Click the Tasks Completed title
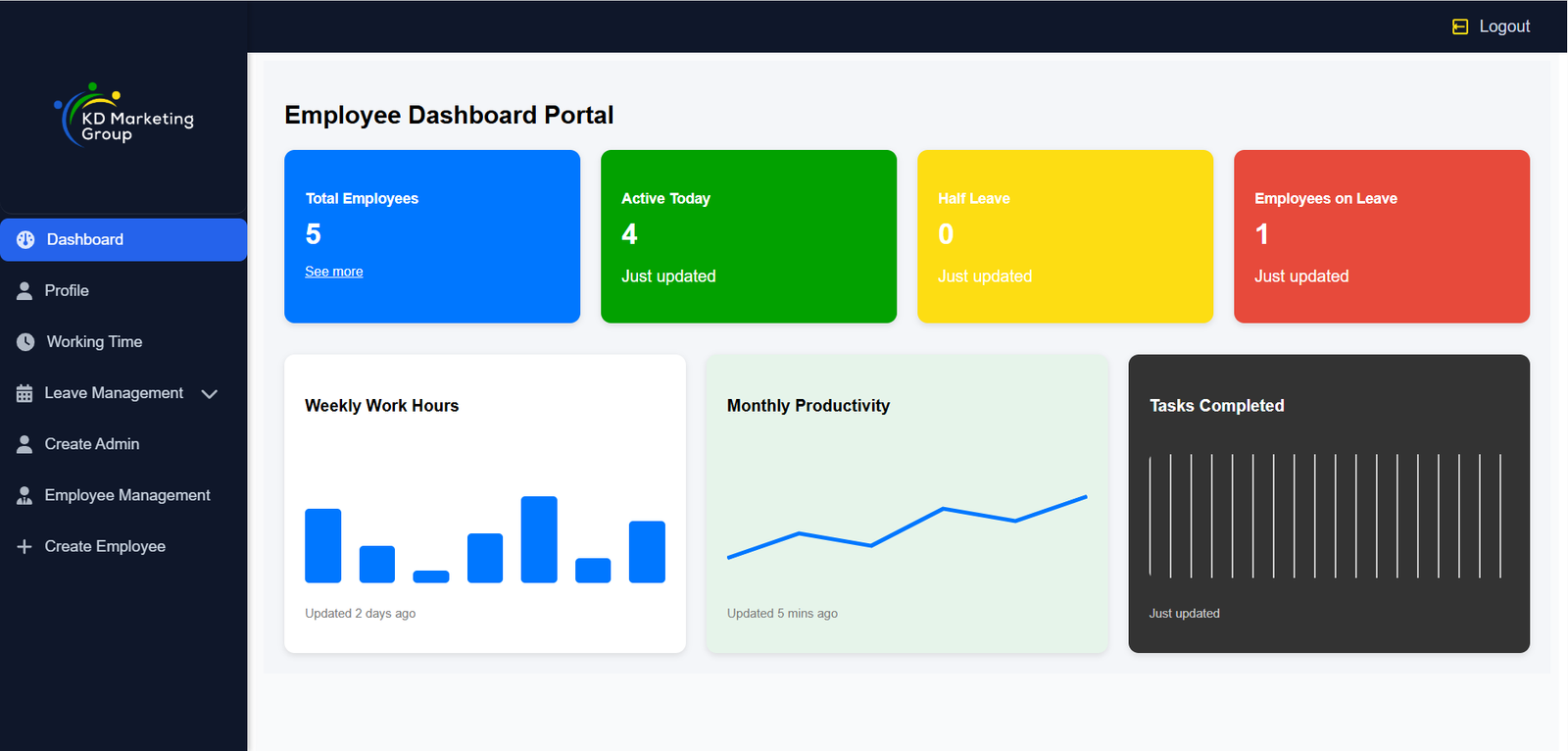The image size is (1568, 751). pos(1216,406)
